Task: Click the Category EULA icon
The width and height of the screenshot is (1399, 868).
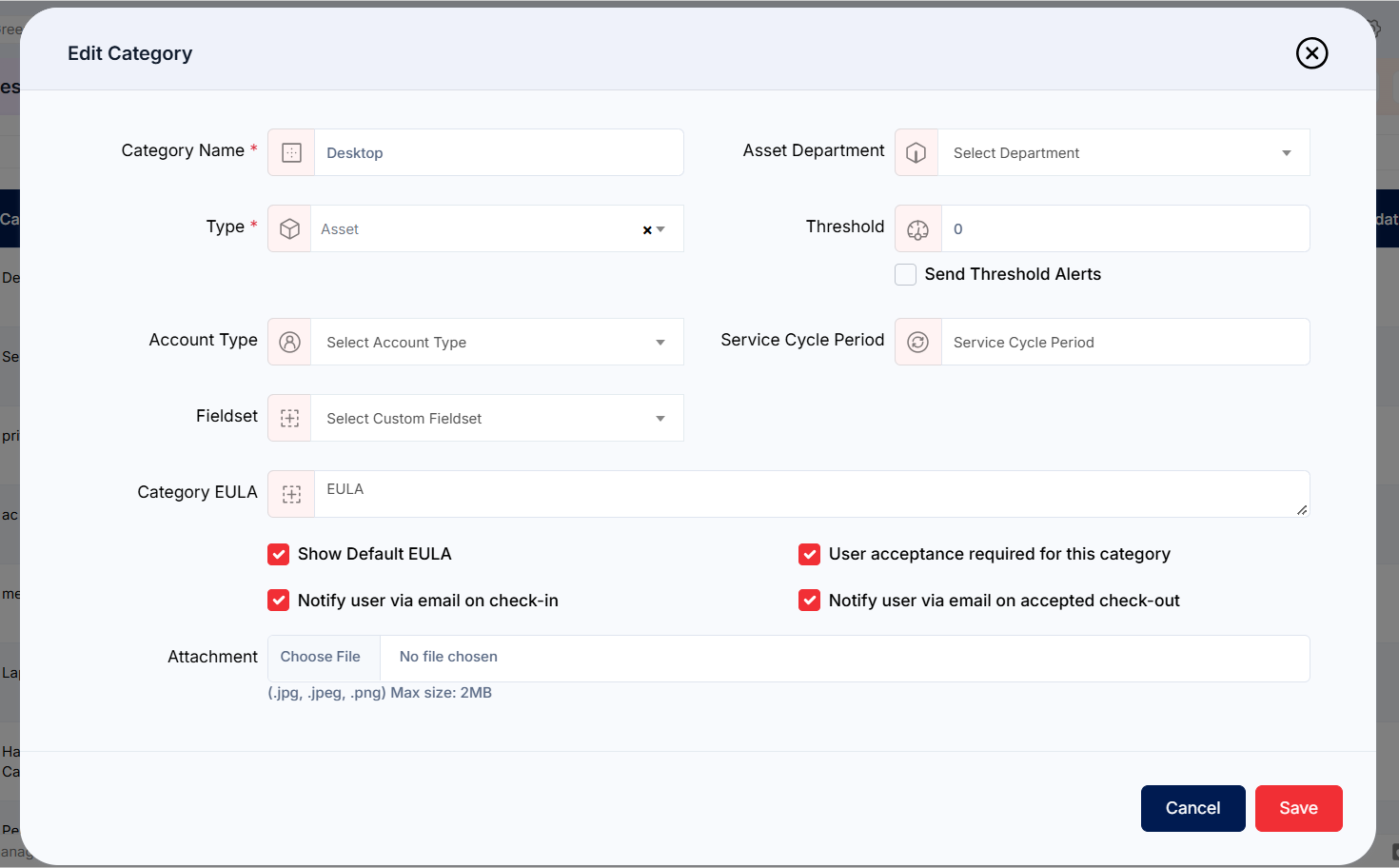Action: click(291, 494)
